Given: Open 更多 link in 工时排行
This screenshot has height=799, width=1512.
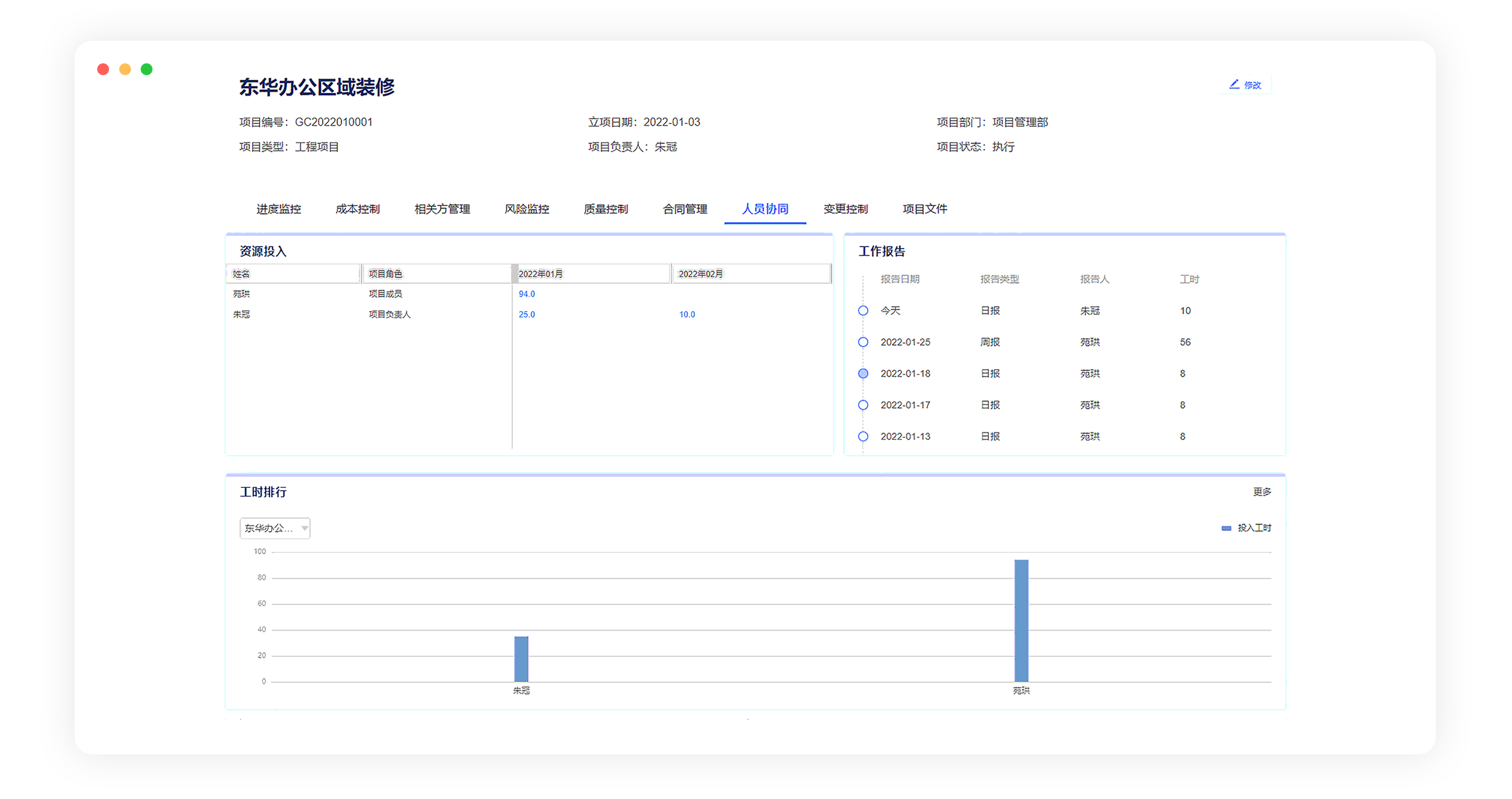Looking at the screenshot, I should click(1262, 492).
